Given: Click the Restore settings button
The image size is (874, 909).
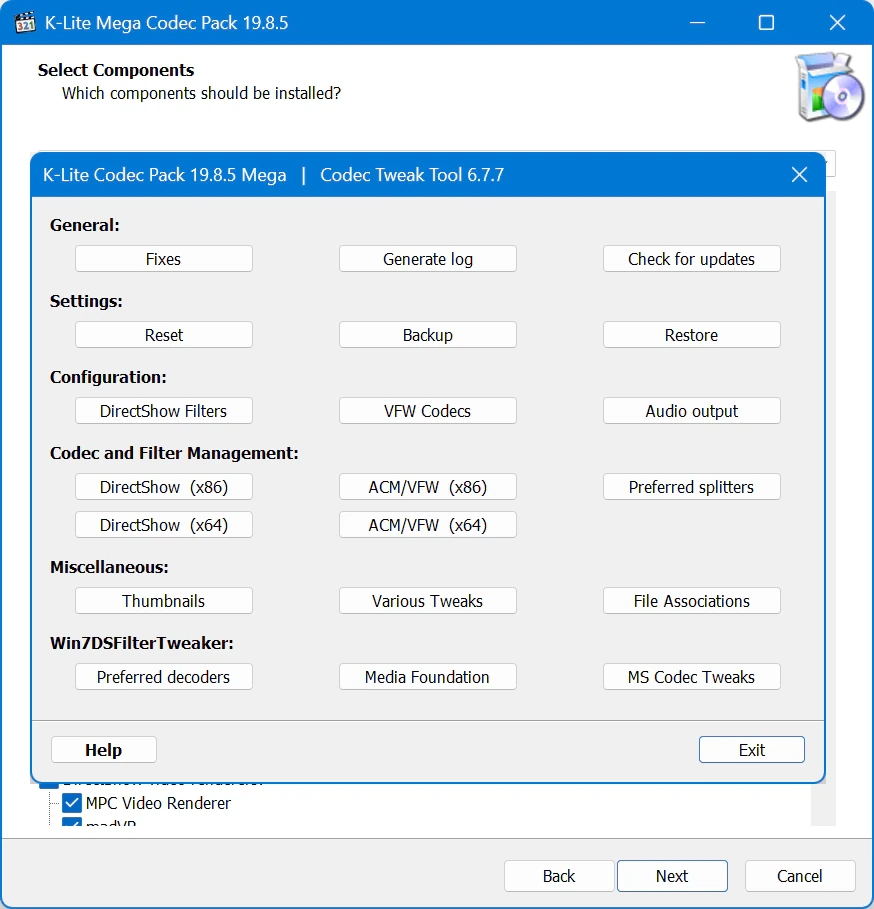Looking at the screenshot, I should point(691,334).
